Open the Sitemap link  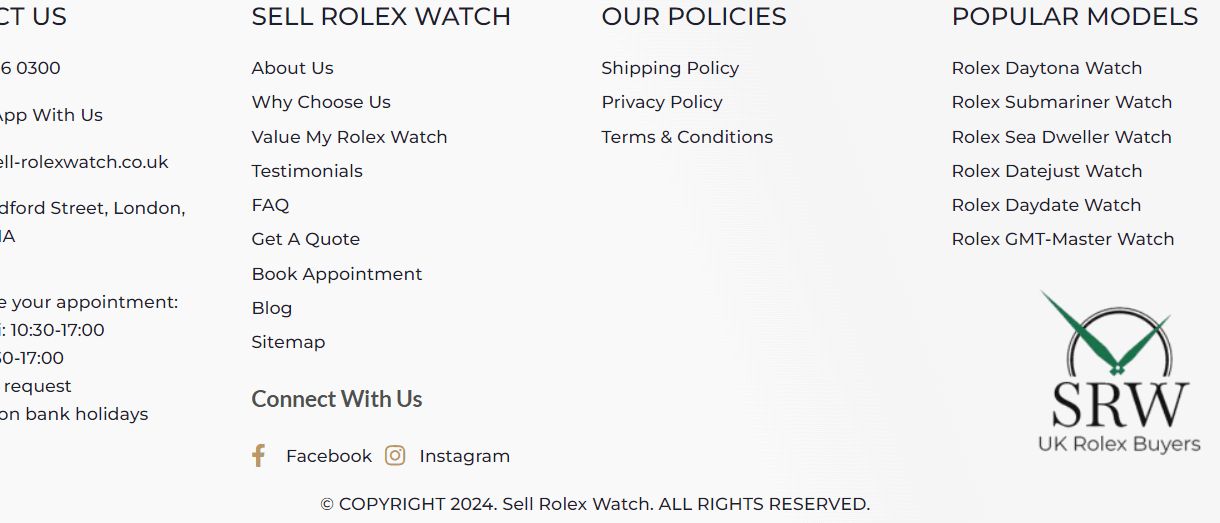pos(288,342)
